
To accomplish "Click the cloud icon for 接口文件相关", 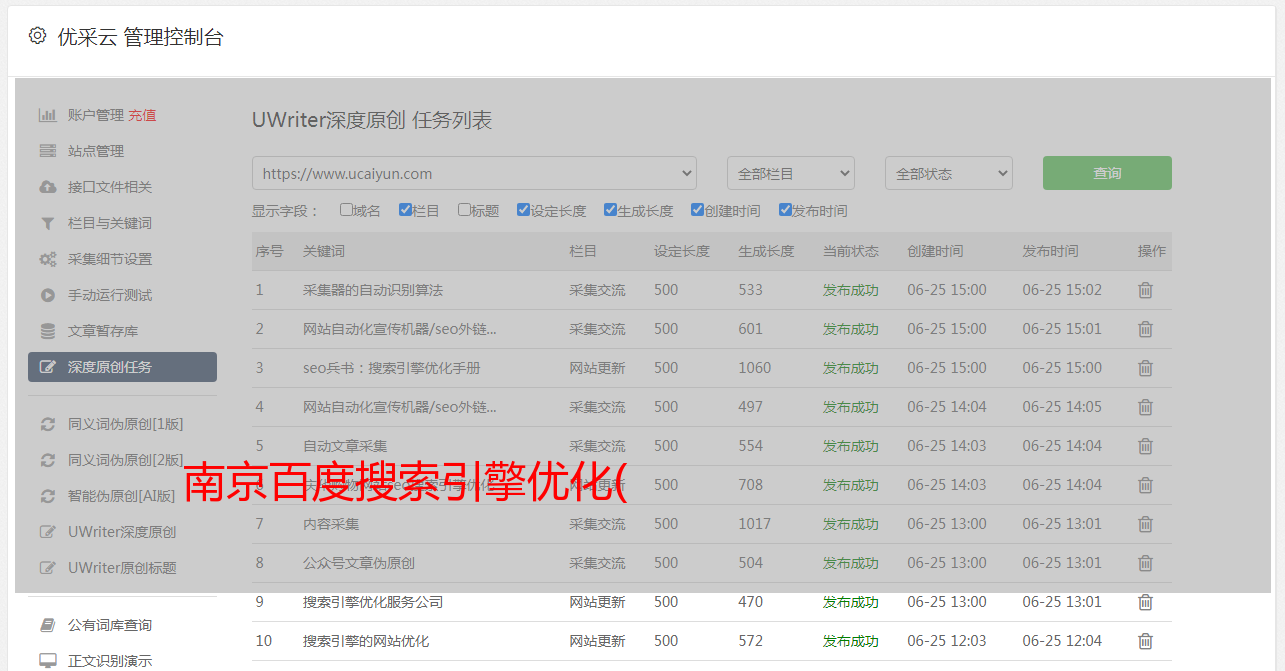I will [x=47, y=187].
